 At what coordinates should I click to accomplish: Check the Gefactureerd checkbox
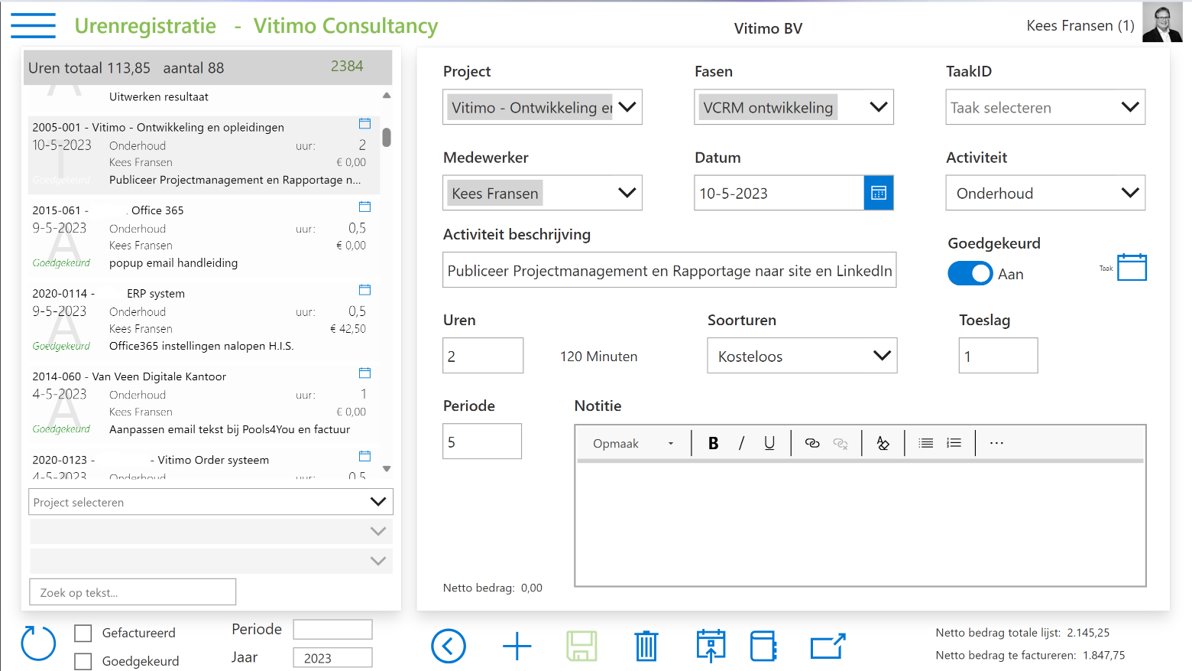(x=84, y=633)
